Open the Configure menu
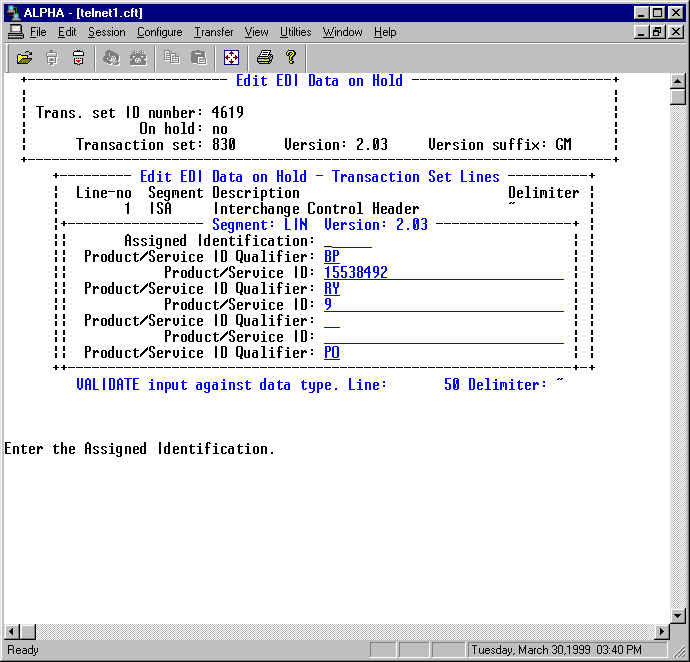The height and width of the screenshot is (662, 690). coord(159,32)
